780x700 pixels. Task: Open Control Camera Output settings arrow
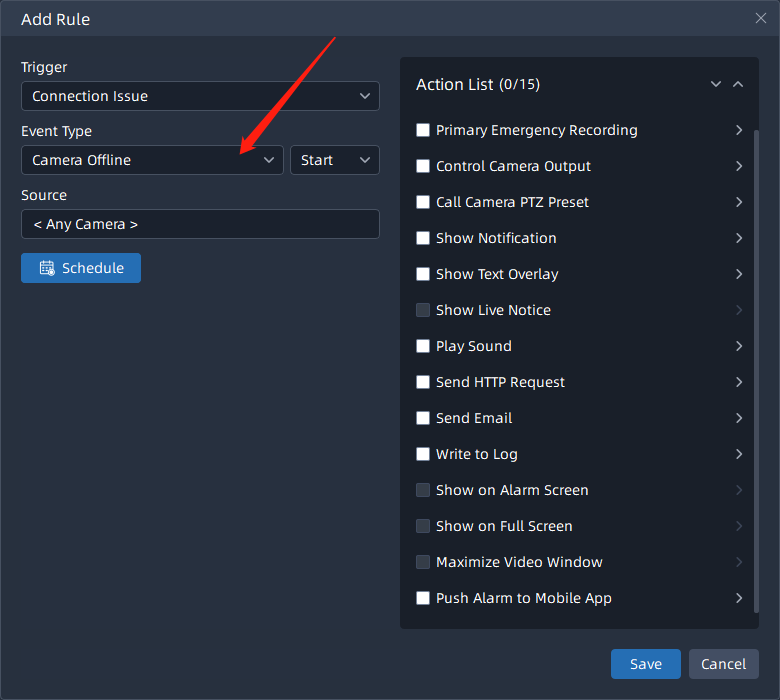(739, 166)
